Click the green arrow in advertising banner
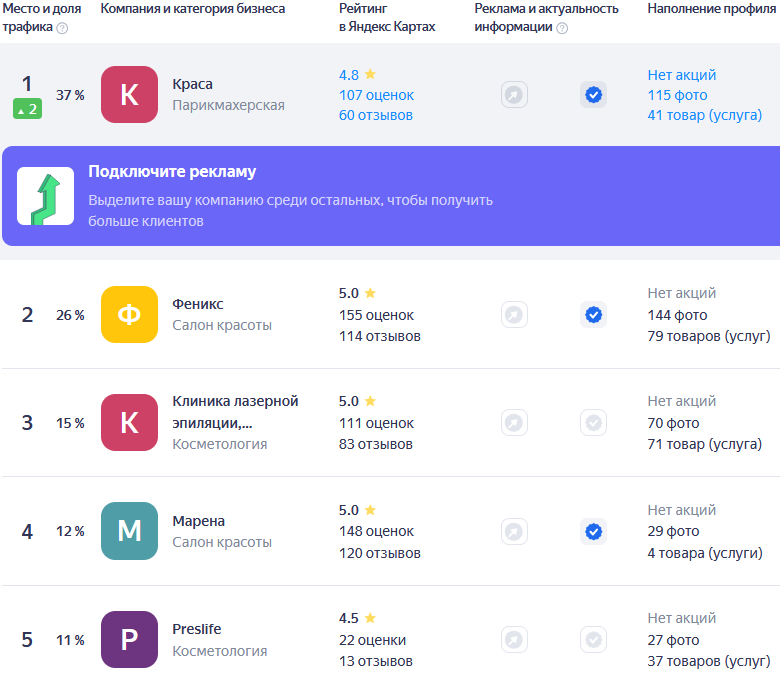 point(45,196)
